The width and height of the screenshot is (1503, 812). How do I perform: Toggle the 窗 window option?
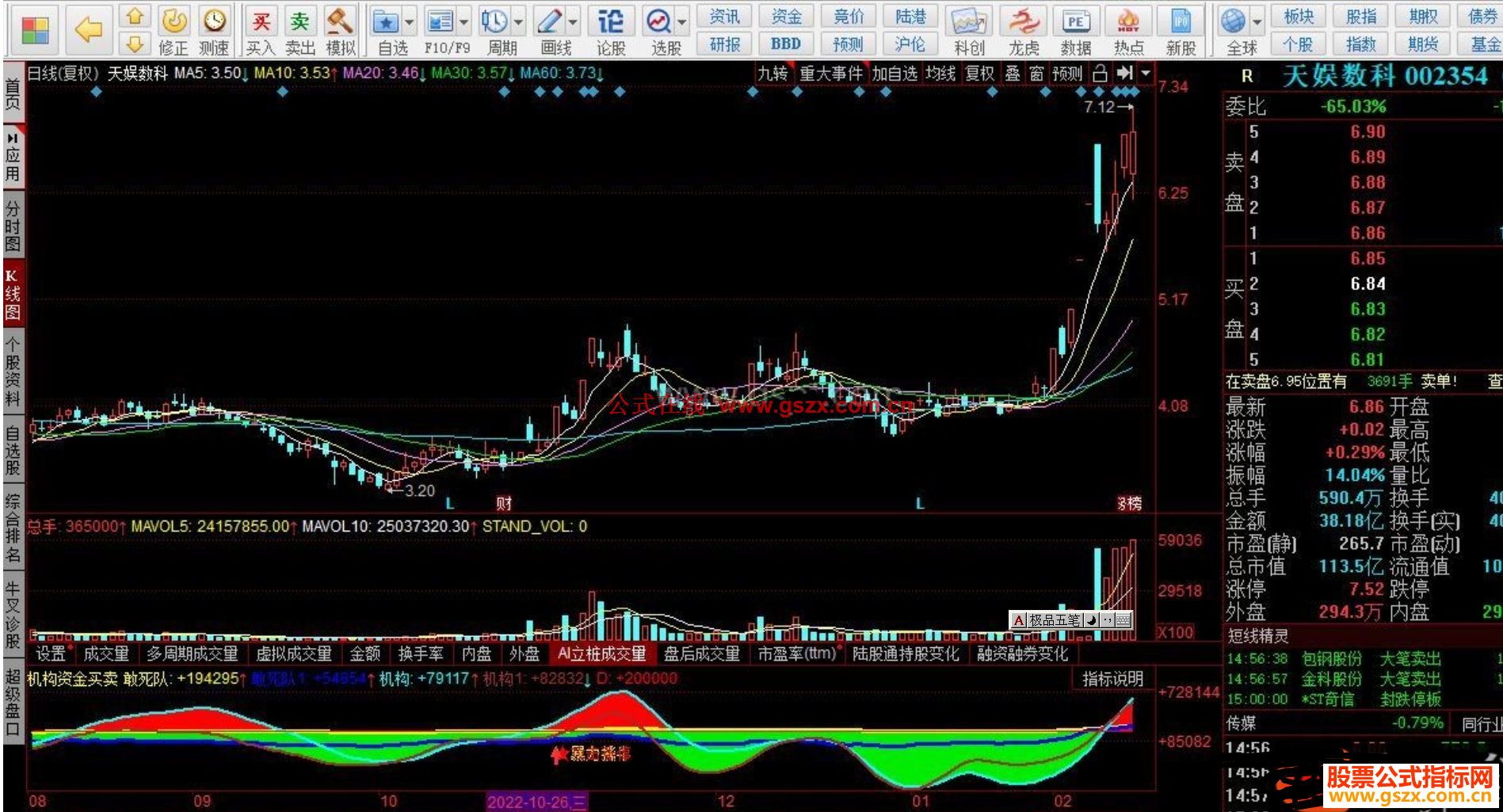point(1036,74)
